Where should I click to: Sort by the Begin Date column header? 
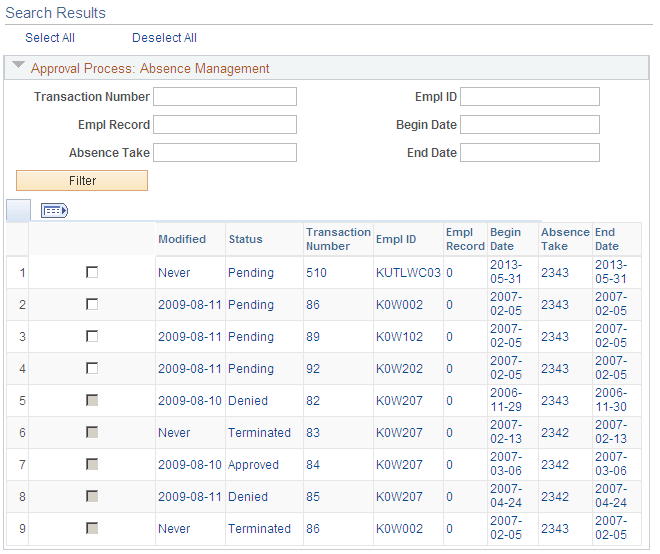[505, 239]
